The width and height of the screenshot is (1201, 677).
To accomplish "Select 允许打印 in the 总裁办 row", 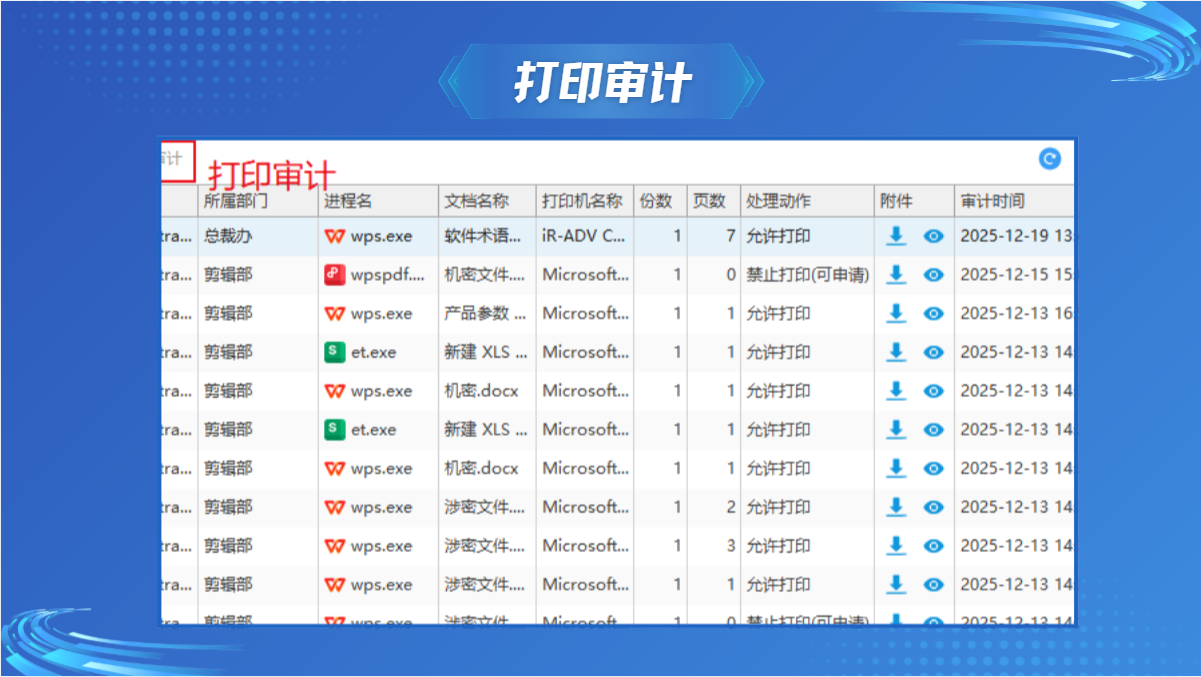I will click(x=807, y=236).
